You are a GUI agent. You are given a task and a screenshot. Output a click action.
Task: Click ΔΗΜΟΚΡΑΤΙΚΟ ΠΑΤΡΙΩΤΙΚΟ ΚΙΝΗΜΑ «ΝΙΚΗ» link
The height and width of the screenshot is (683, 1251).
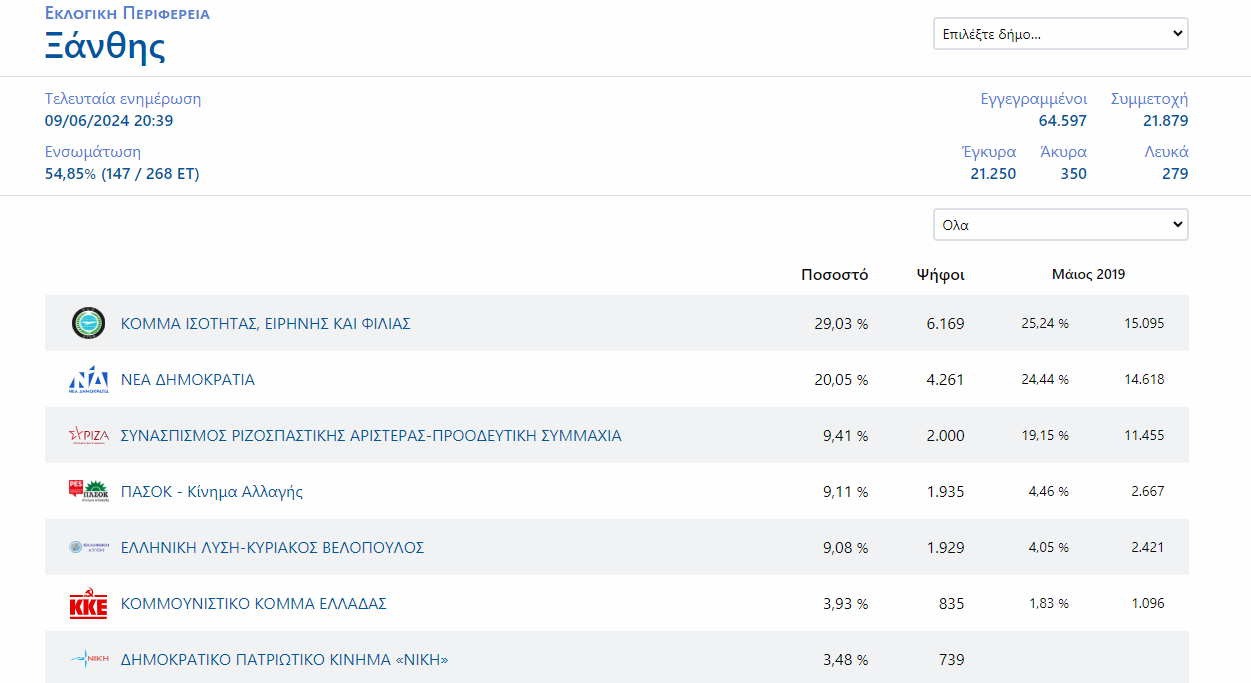(285, 660)
